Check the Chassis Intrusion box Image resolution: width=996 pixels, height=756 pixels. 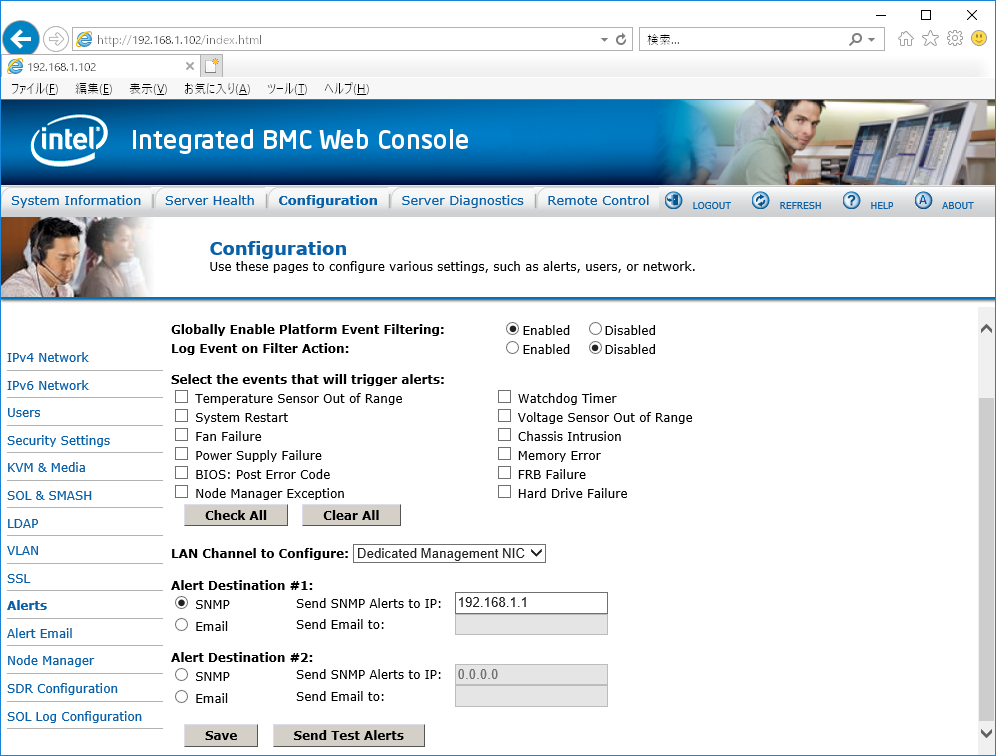[x=504, y=435]
